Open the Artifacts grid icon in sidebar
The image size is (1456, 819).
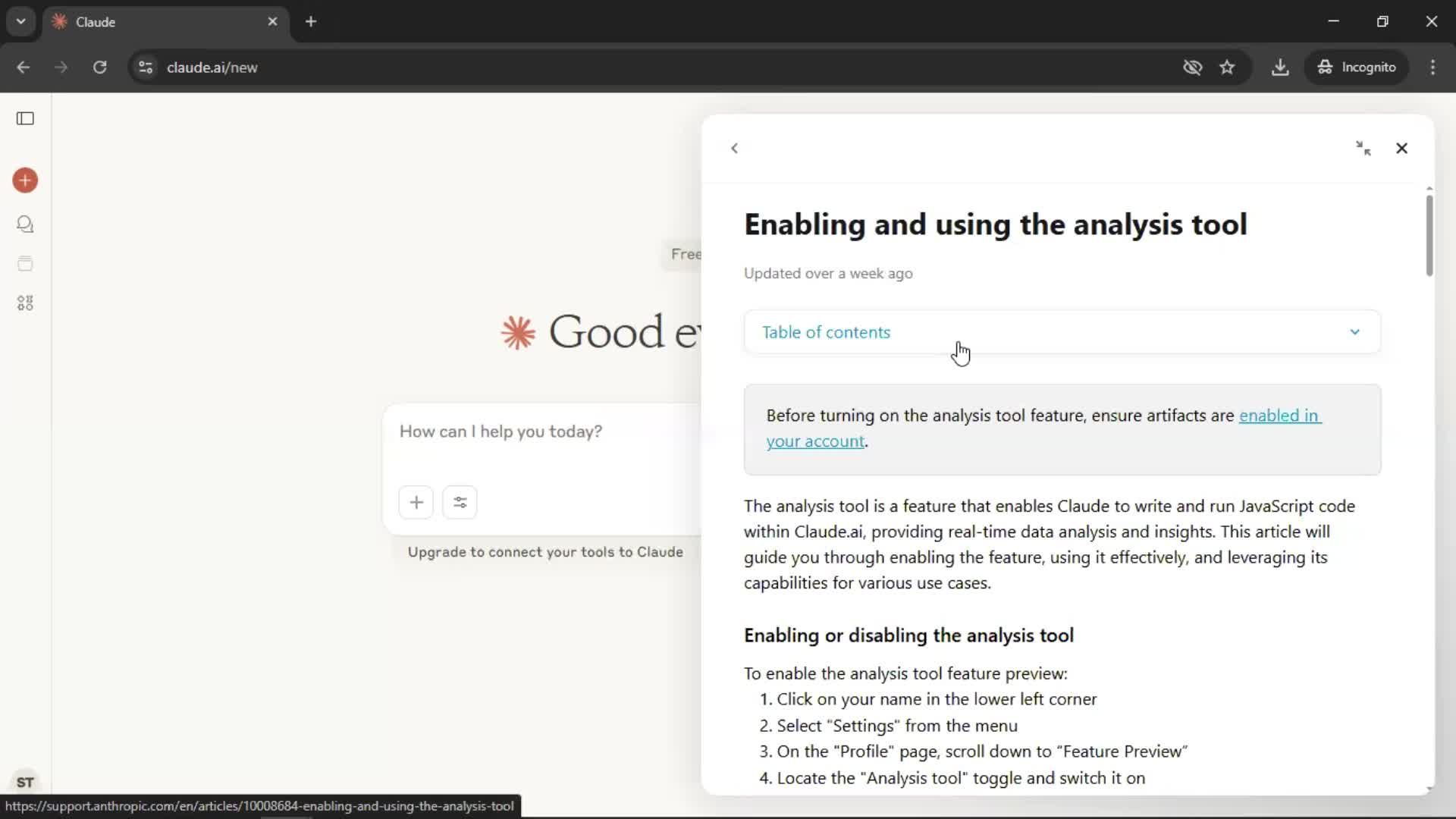25,303
